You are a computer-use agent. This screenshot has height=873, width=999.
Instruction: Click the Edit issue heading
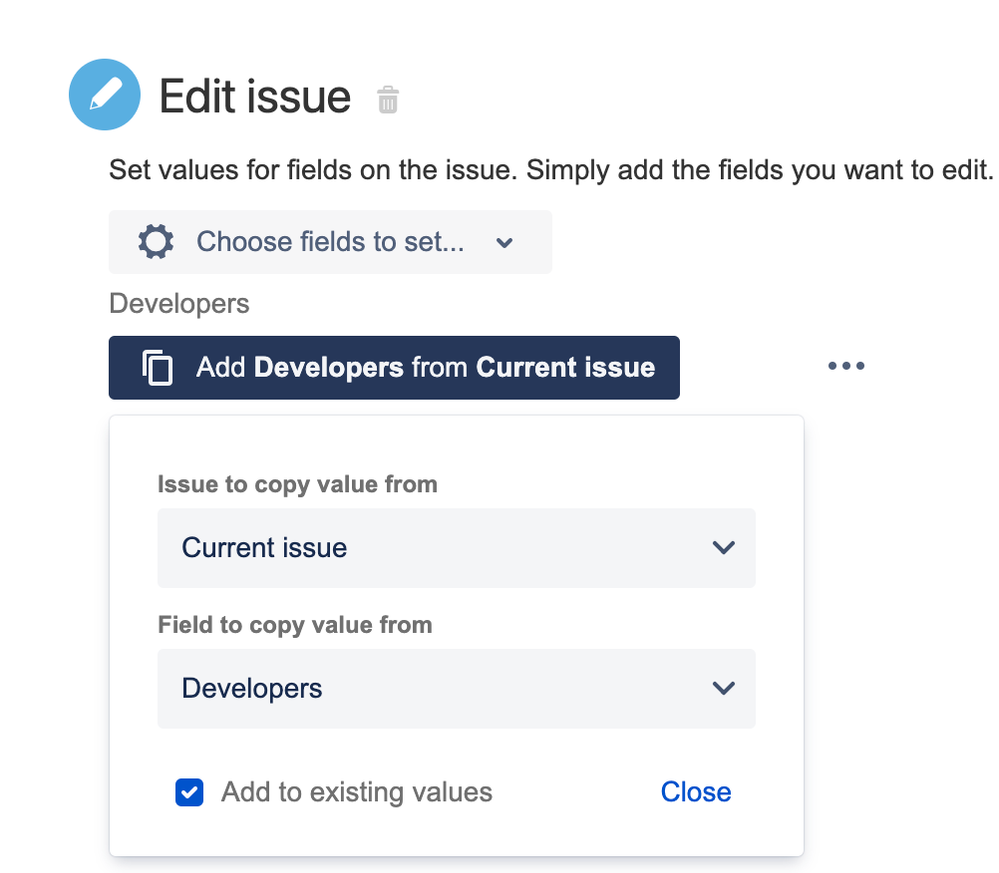click(x=255, y=97)
